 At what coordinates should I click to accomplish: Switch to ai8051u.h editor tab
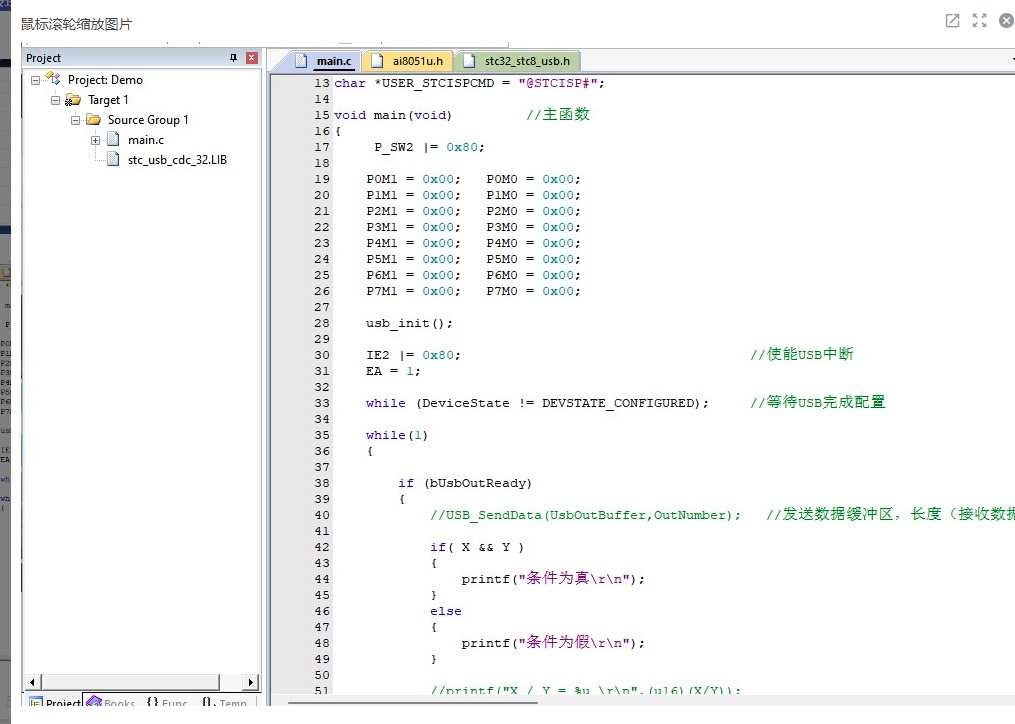tap(408, 61)
